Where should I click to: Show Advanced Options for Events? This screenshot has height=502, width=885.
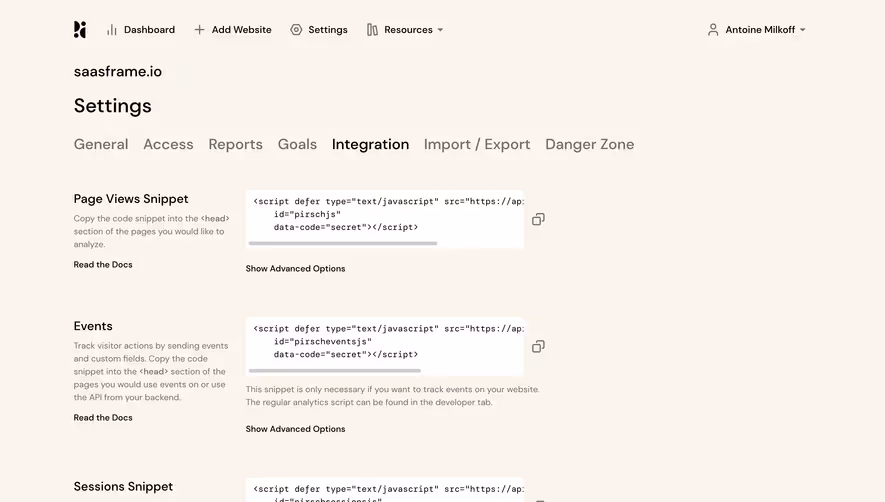295,429
